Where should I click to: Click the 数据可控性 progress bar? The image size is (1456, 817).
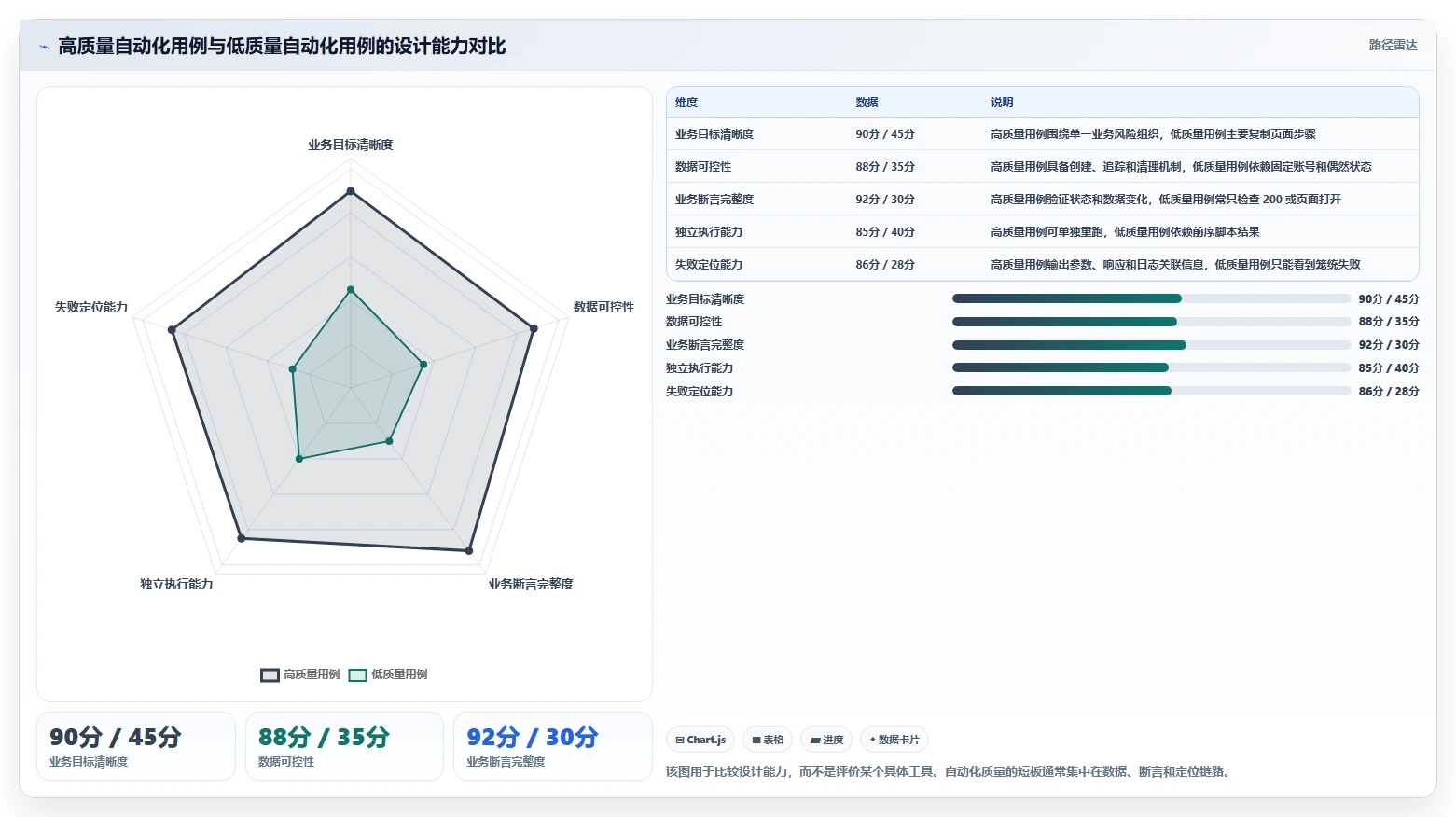point(1151,322)
